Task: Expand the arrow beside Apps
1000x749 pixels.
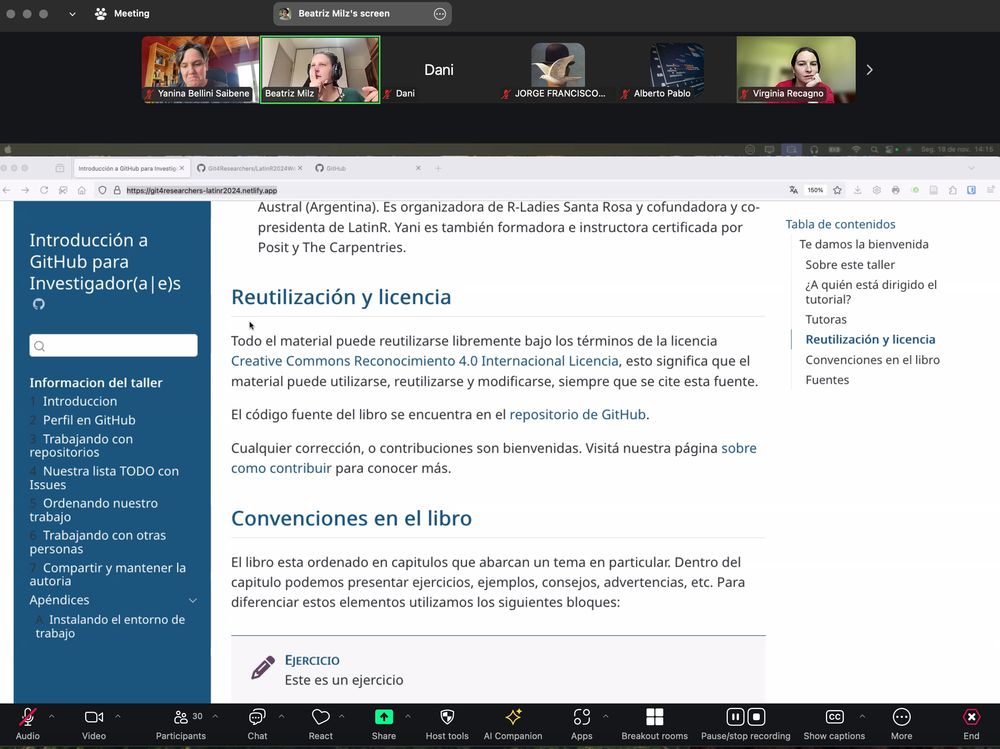Action: 605,716
